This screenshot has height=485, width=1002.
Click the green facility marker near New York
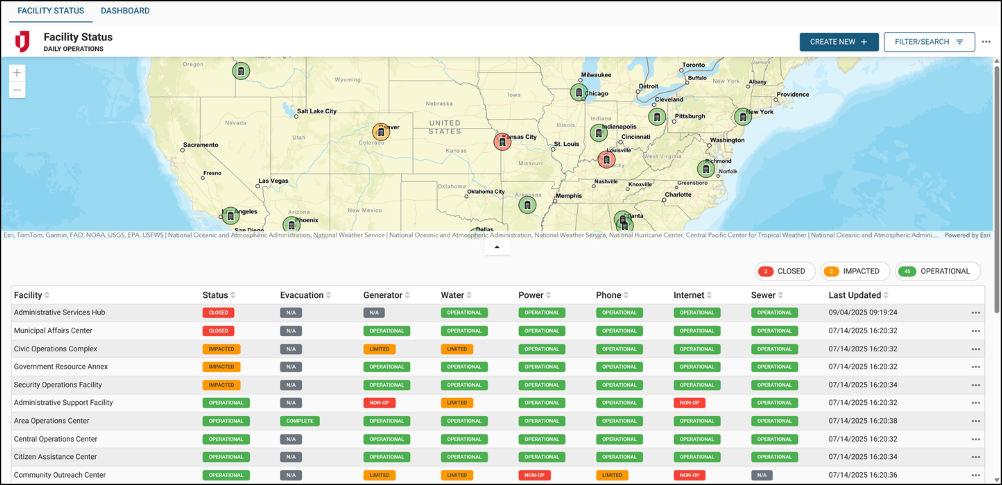743,117
